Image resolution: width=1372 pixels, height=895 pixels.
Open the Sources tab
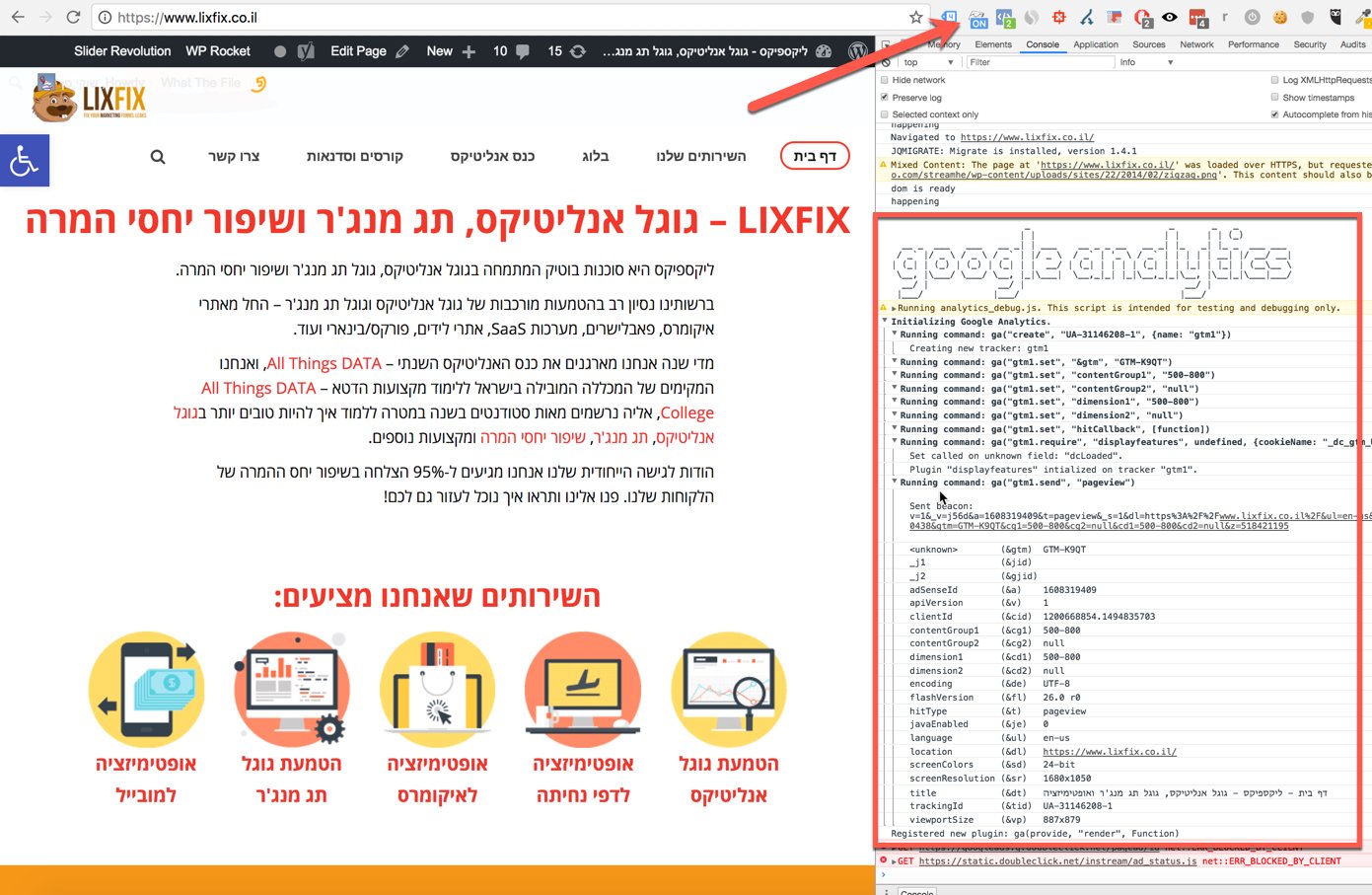pos(1148,44)
